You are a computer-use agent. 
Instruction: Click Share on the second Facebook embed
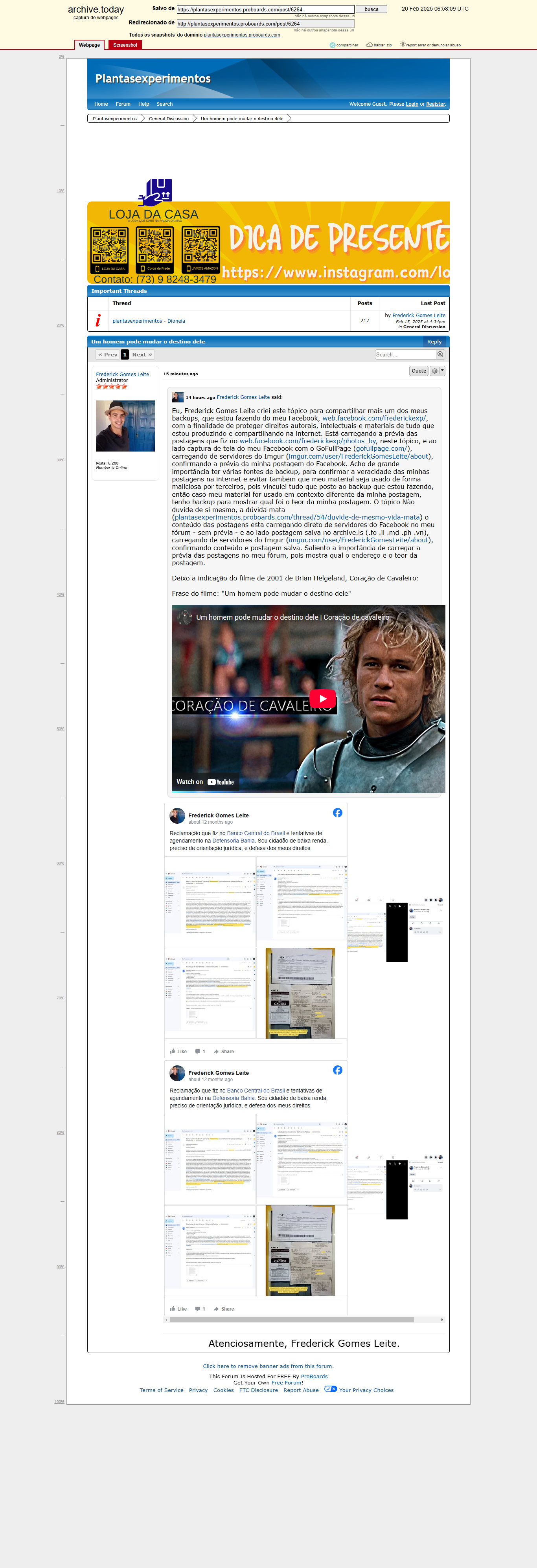[223, 1309]
